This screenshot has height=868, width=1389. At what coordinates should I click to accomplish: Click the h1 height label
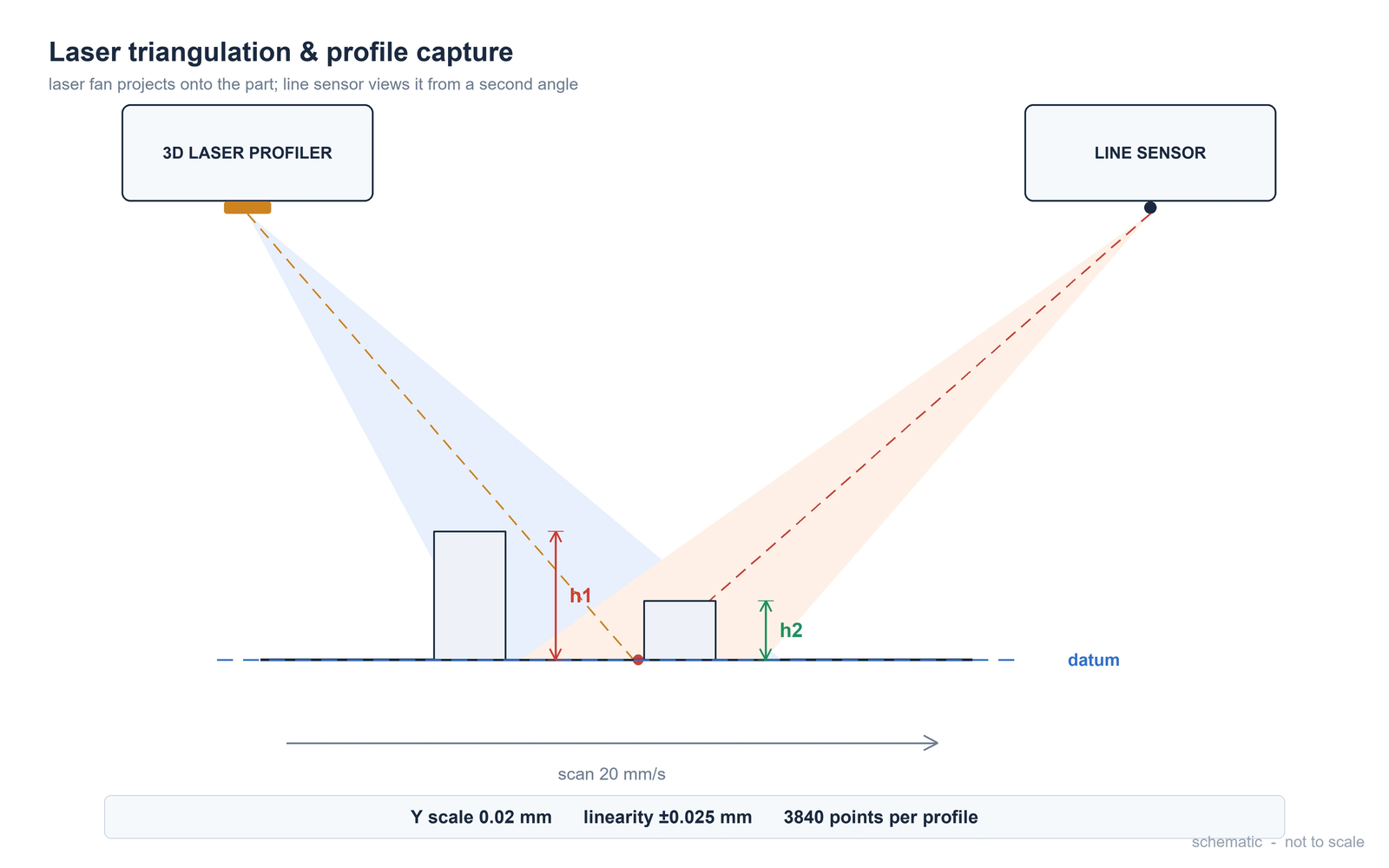581,596
